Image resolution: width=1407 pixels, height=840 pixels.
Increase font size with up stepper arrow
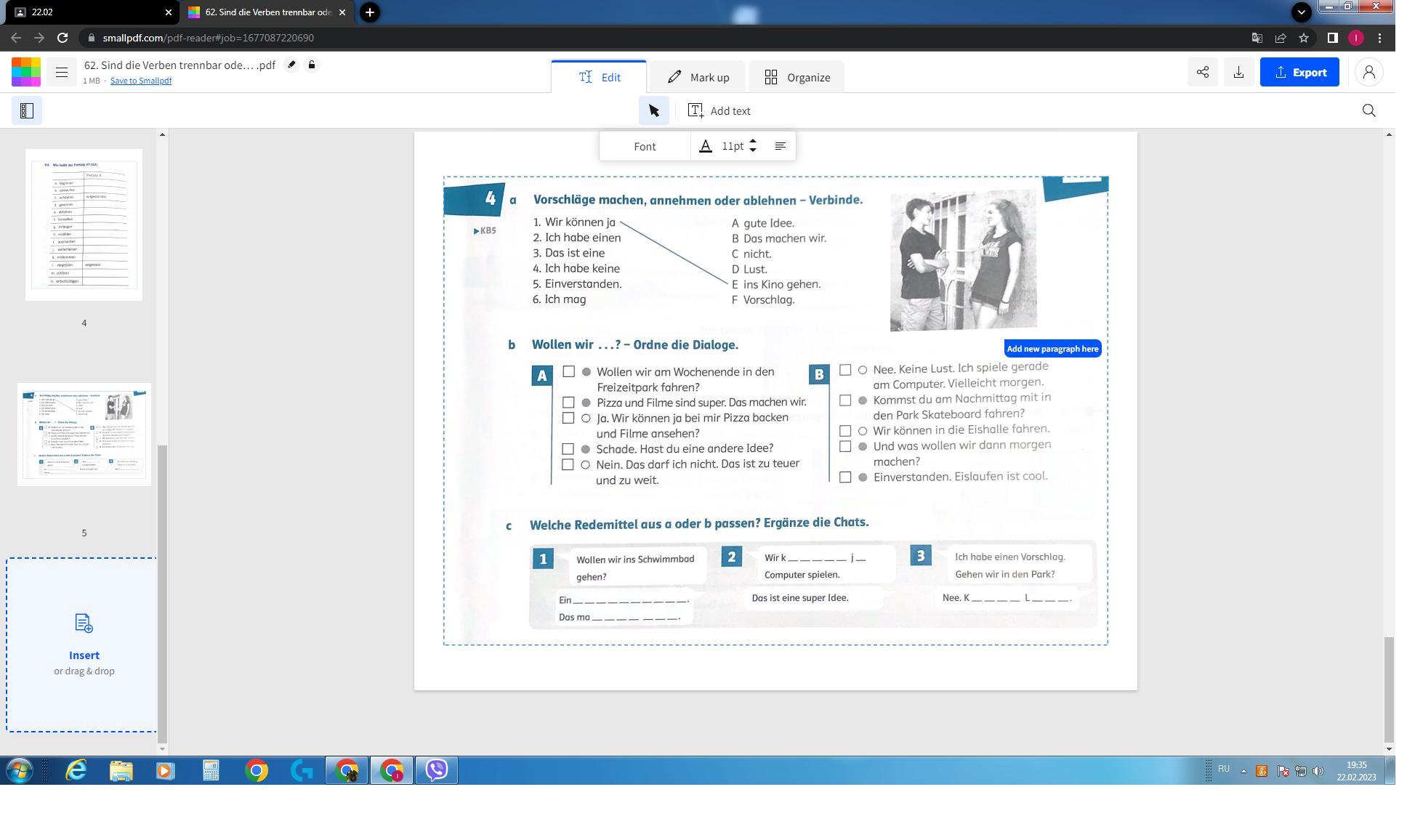pyautogui.click(x=753, y=142)
